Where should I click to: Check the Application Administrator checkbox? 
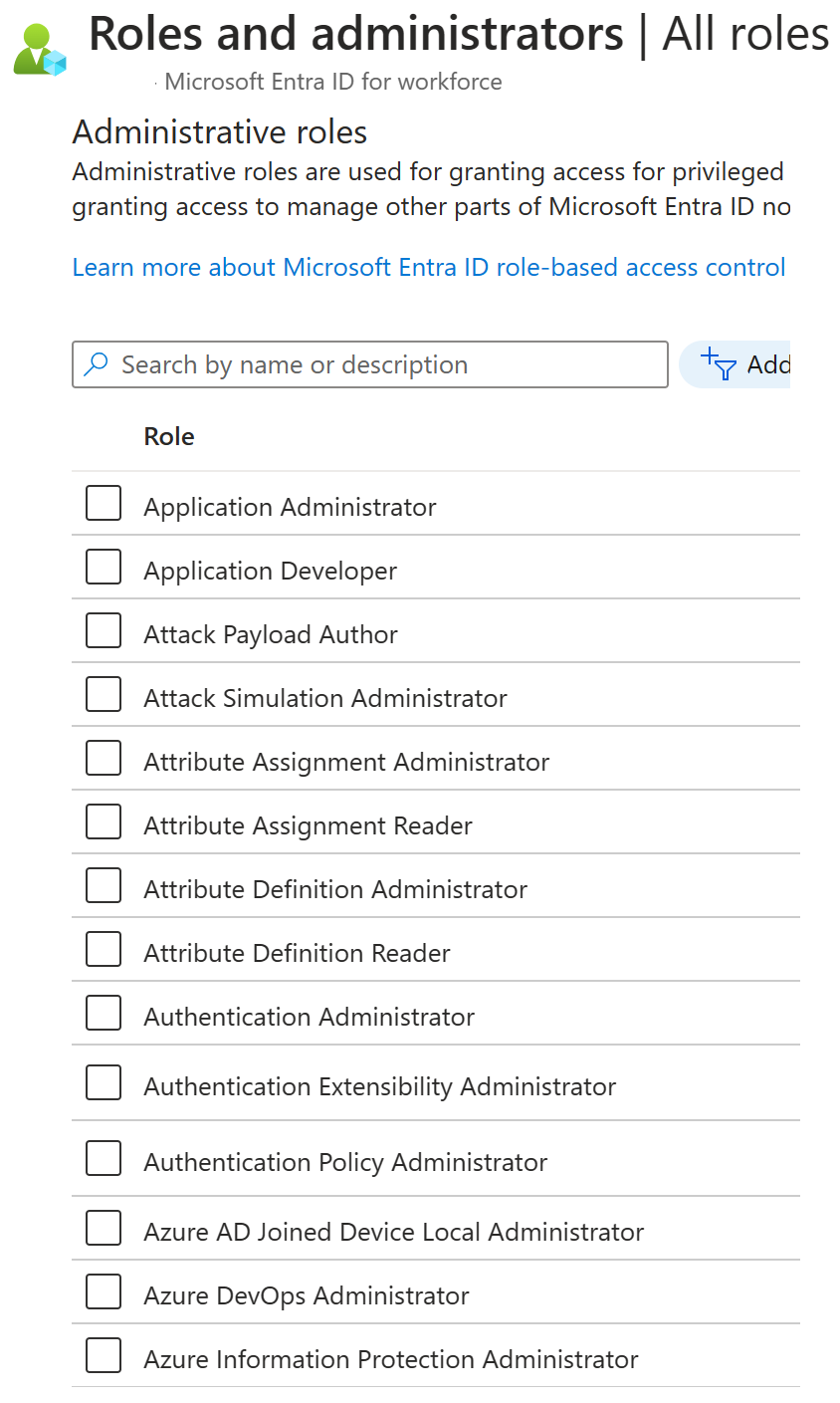pyautogui.click(x=103, y=503)
